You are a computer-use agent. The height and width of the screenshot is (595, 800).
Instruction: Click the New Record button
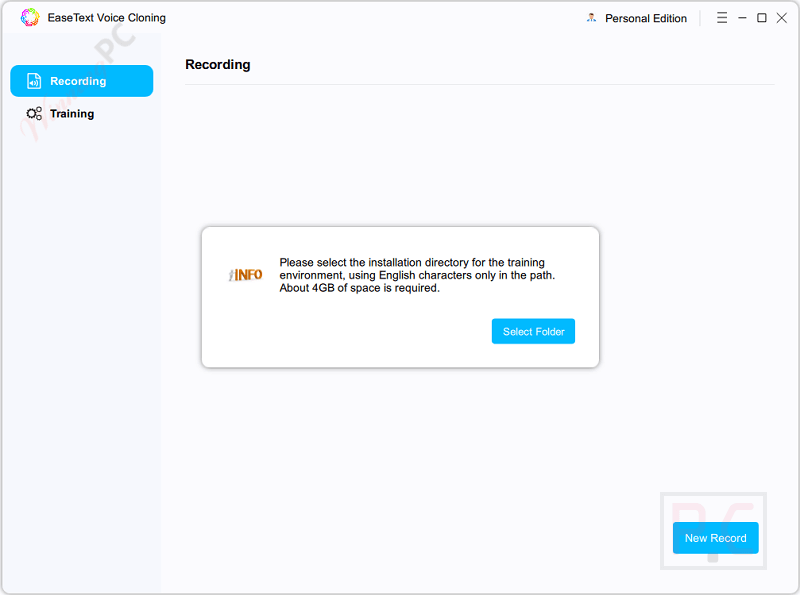(715, 538)
